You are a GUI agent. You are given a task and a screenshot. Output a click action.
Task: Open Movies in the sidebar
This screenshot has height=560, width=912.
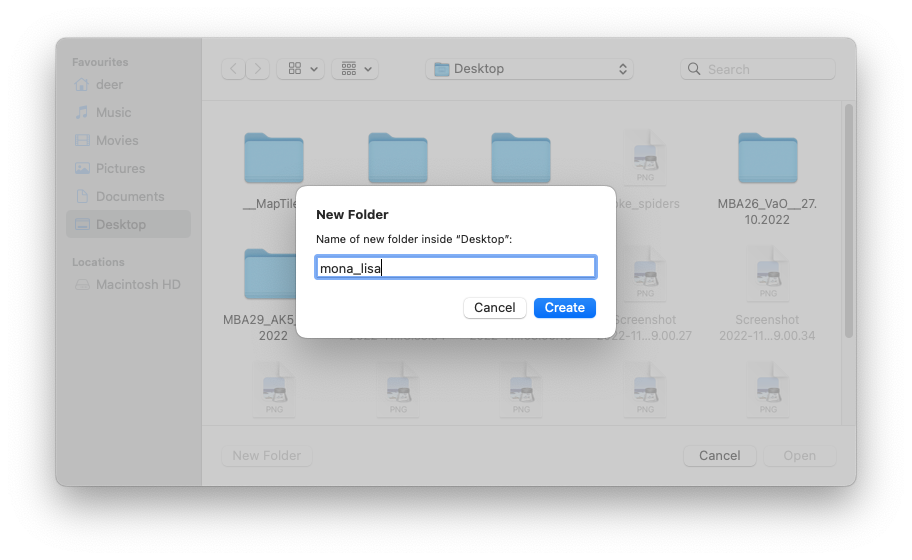[117, 141]
